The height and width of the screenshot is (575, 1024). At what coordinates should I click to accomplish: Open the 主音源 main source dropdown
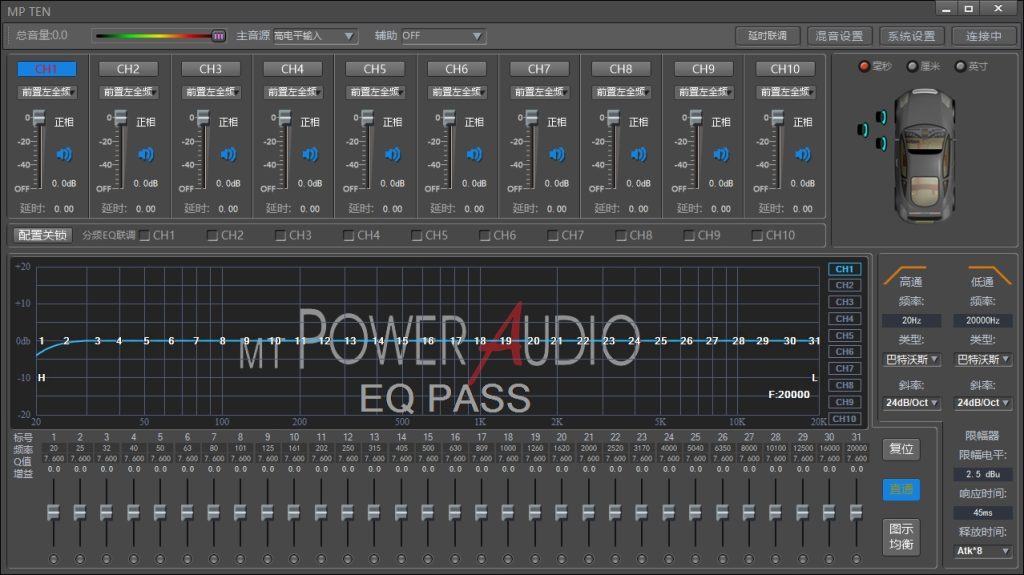click(315, 36)
